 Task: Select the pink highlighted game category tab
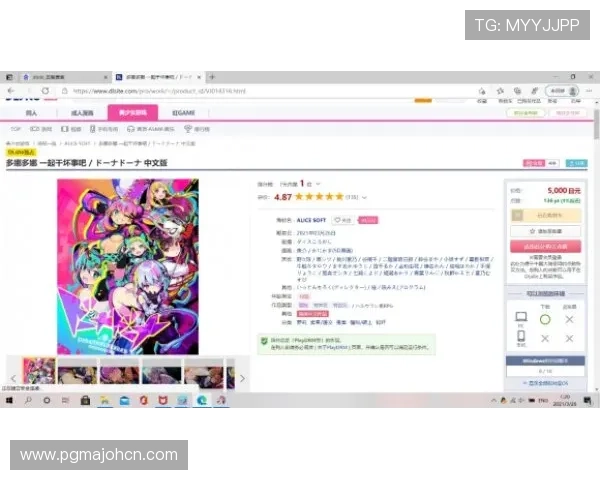(133, 113)
